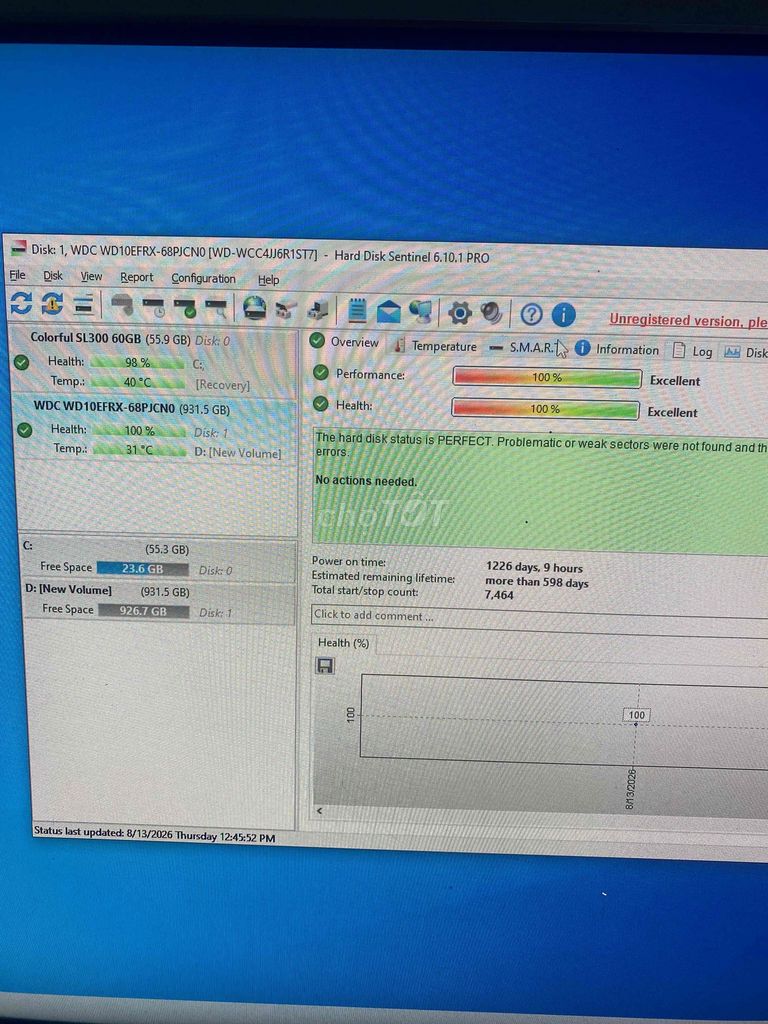This screenshot has width=768, height=1024.
Task: Click the Colorful SL300 Temp 40 °C bar
Action: [138, 382]
